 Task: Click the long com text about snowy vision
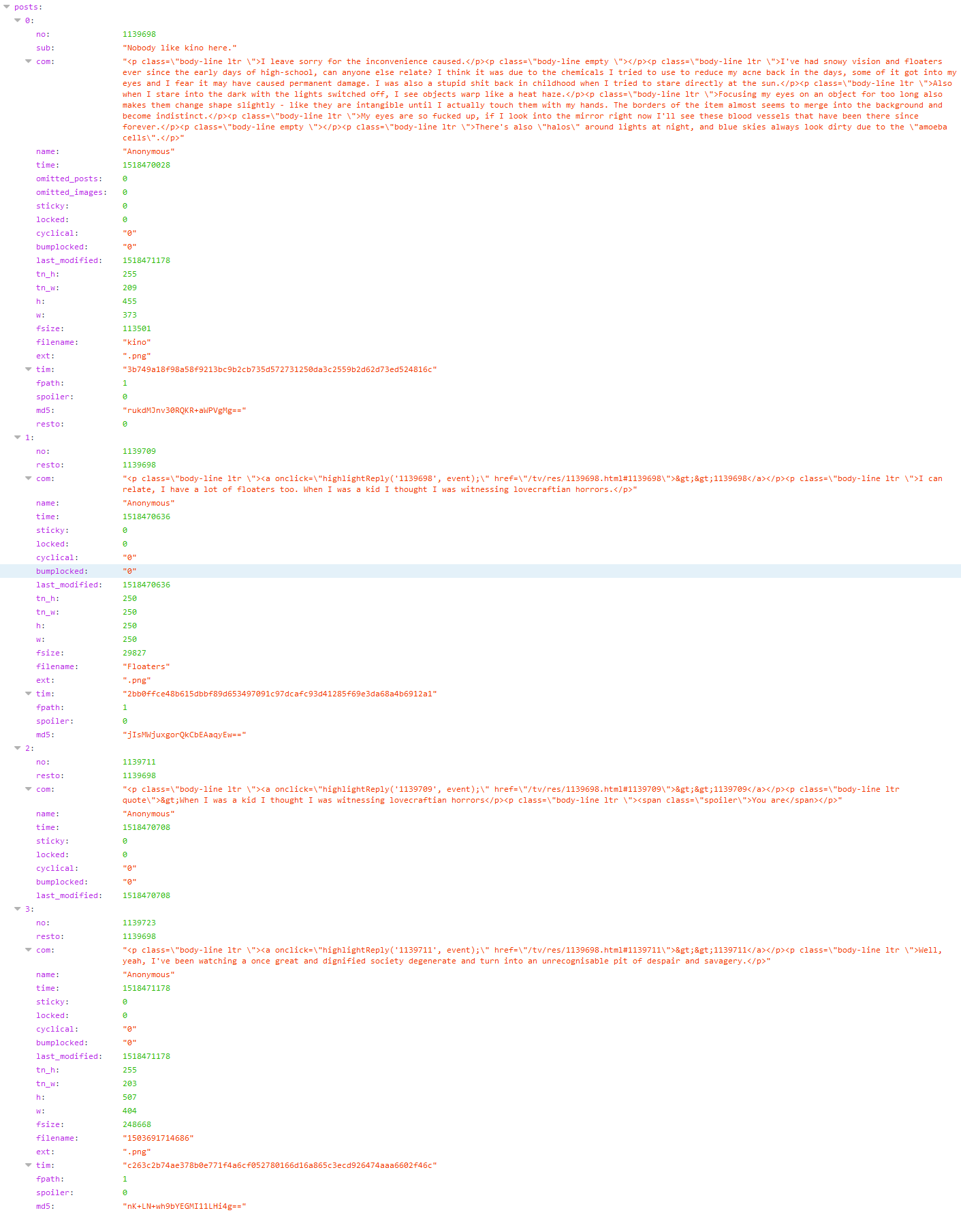[x=539, y=99]
